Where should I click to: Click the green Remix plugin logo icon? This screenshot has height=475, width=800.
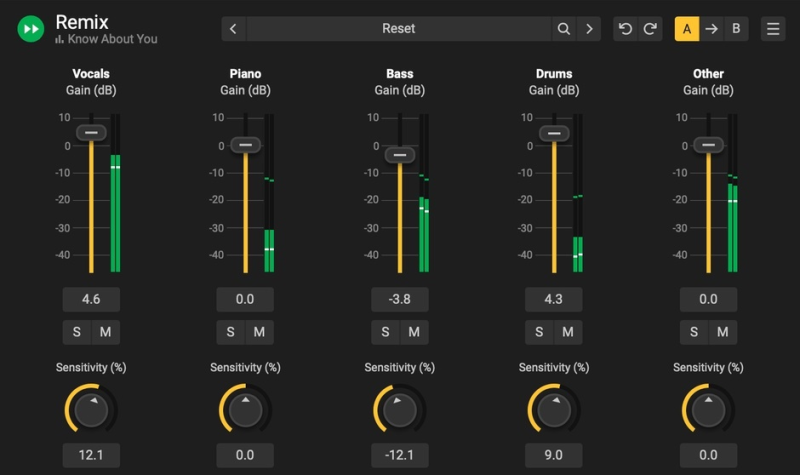(31, 29)
